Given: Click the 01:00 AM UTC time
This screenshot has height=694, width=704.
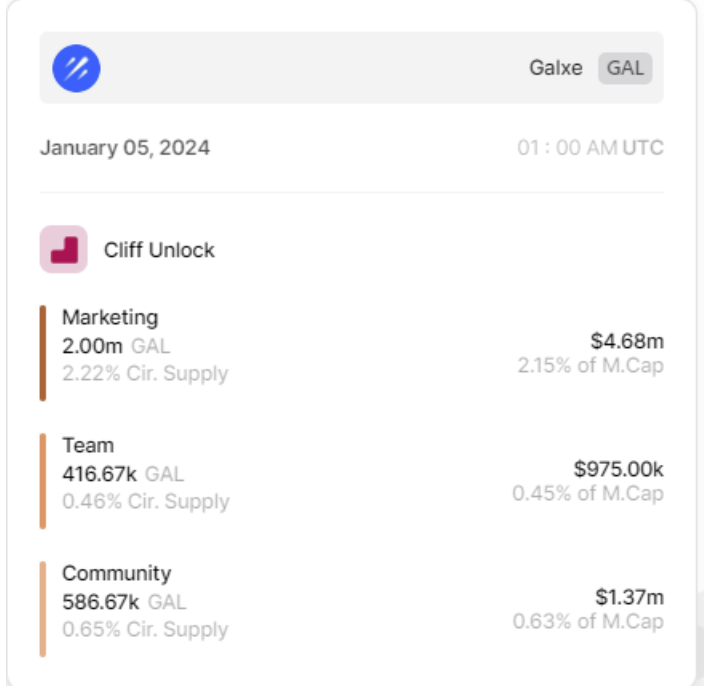Looking at the screenshot, I should [x=590, y=148].
